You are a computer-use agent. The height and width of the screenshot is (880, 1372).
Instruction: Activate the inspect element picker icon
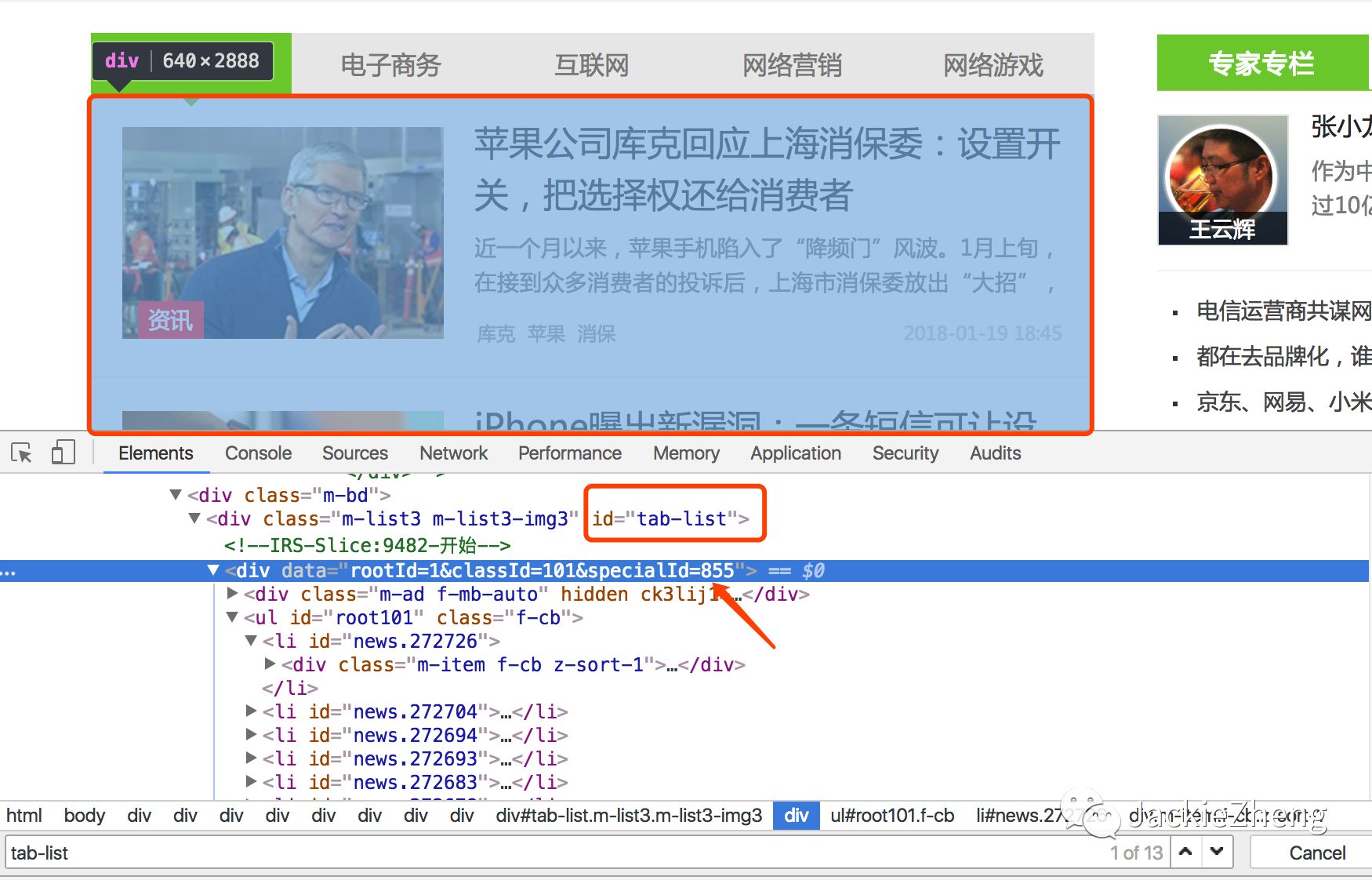pyautogui.click(x=21, y=453)
